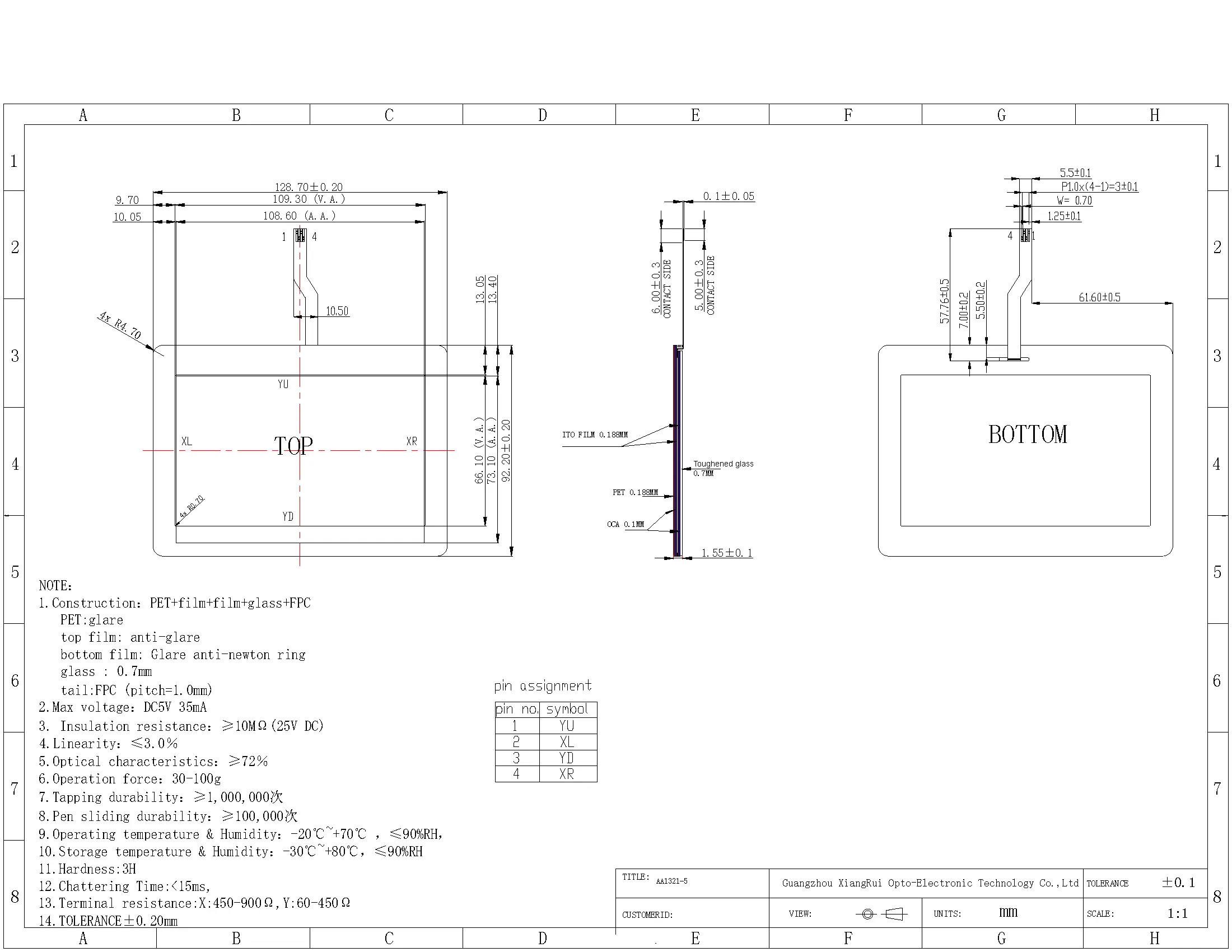Image resolution: width=1232 pixels, height=952 pixels.
Task: Click the 73.10 (A.A.) height dimension
Action: pos(492,450)
